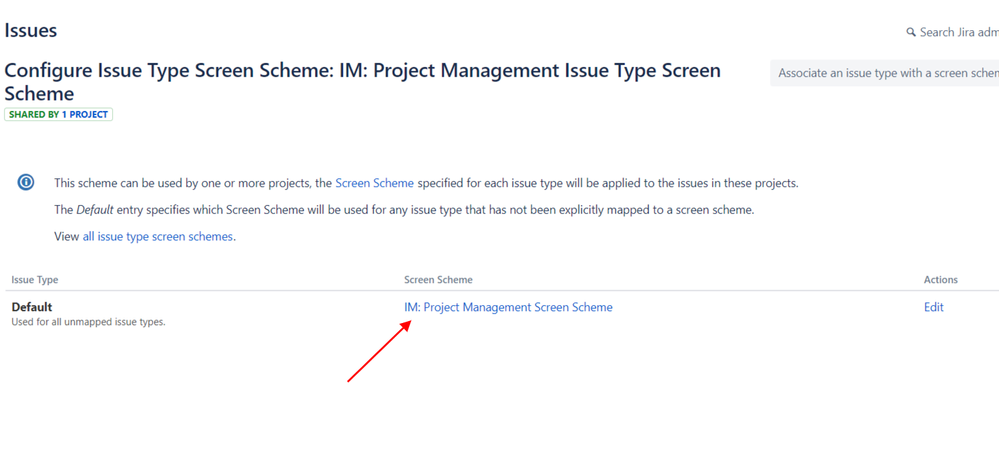Click the Shared by 1 Project badge
The width and height of the screenshot is (999, 450).
(59, 115)
